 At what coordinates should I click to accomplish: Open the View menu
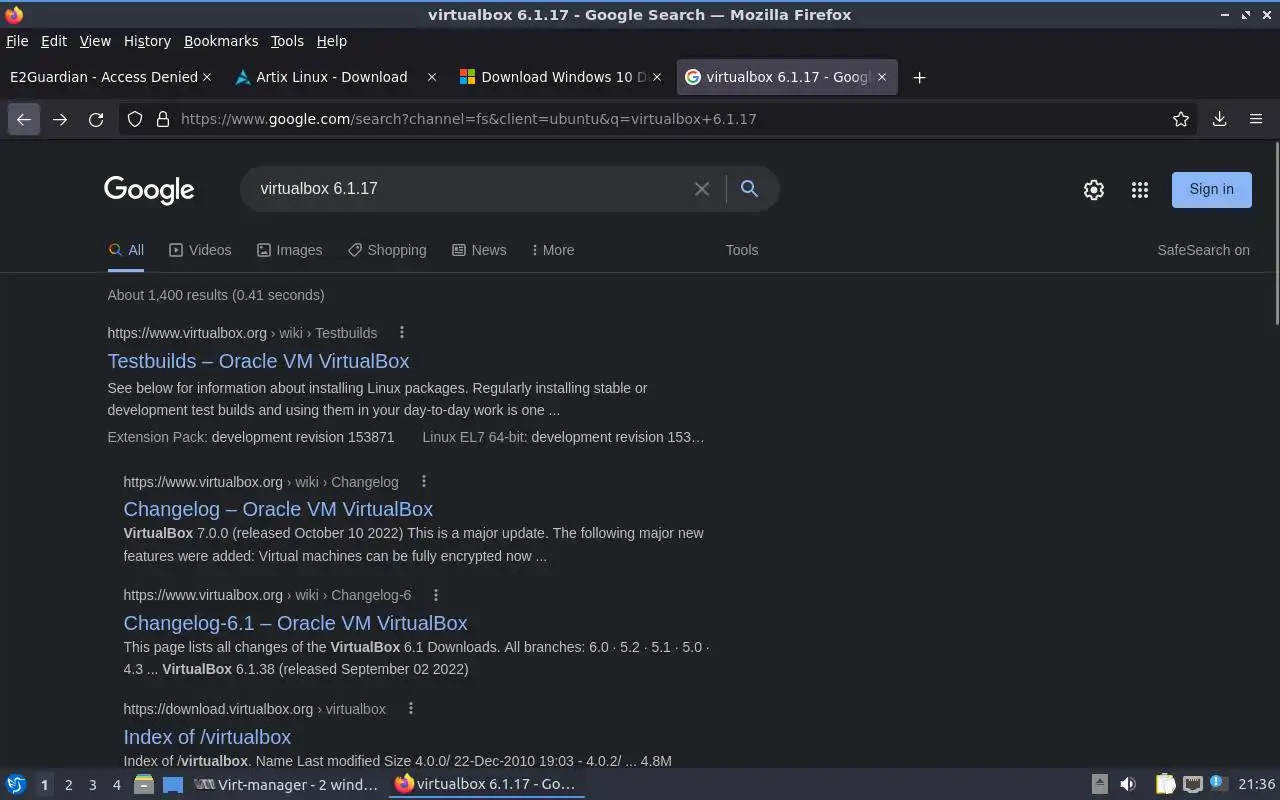tap(95, 41)
